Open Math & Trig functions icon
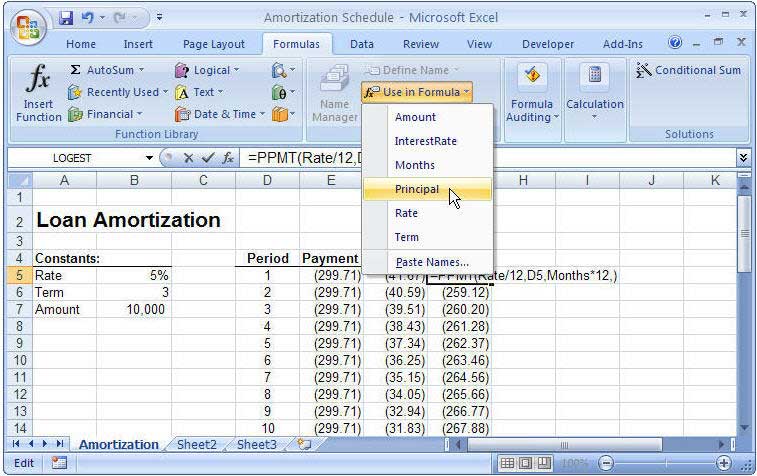 point(283,92)
